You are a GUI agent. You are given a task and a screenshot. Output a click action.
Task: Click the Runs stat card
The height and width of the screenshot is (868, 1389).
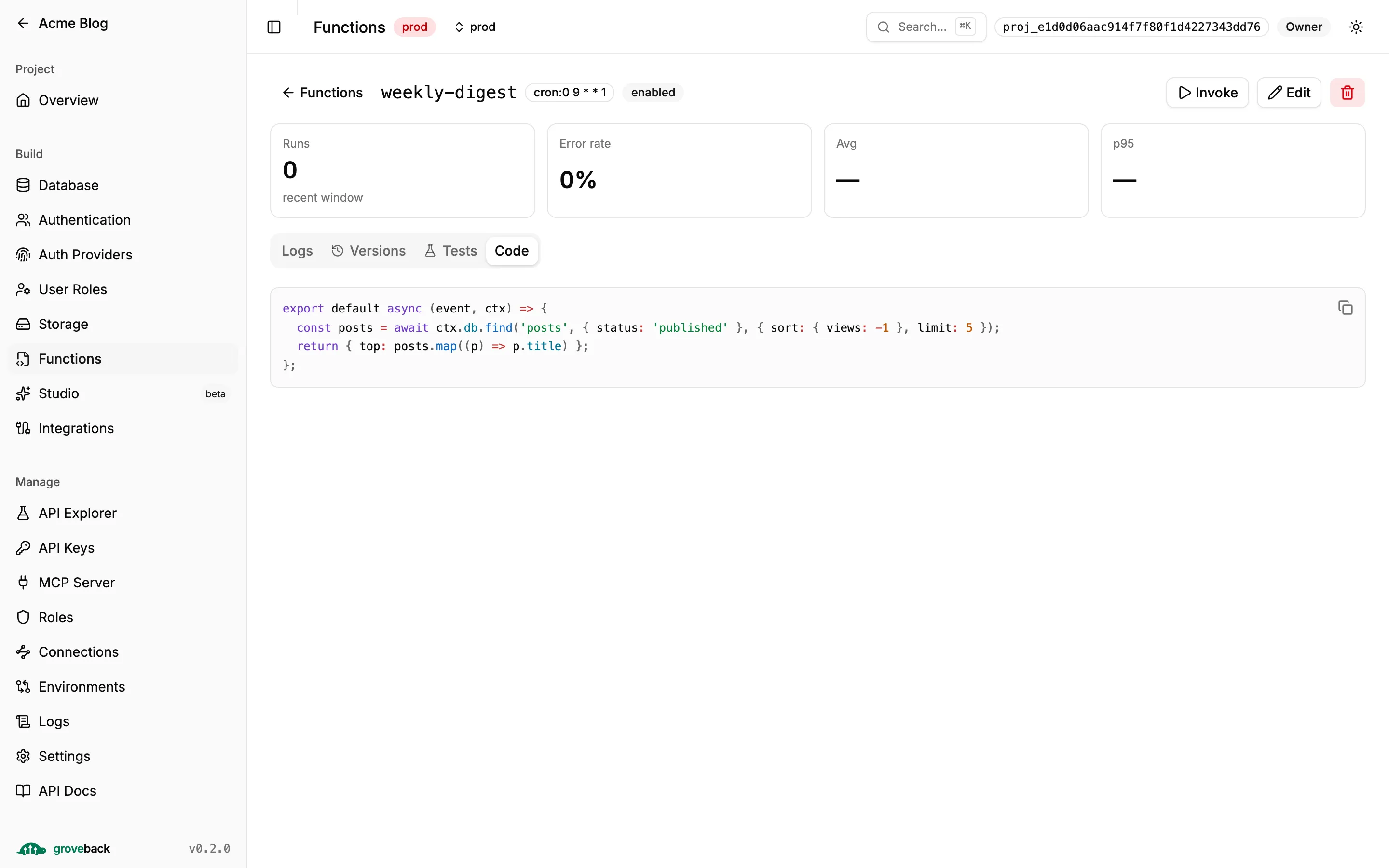click(x=402, y=171)
